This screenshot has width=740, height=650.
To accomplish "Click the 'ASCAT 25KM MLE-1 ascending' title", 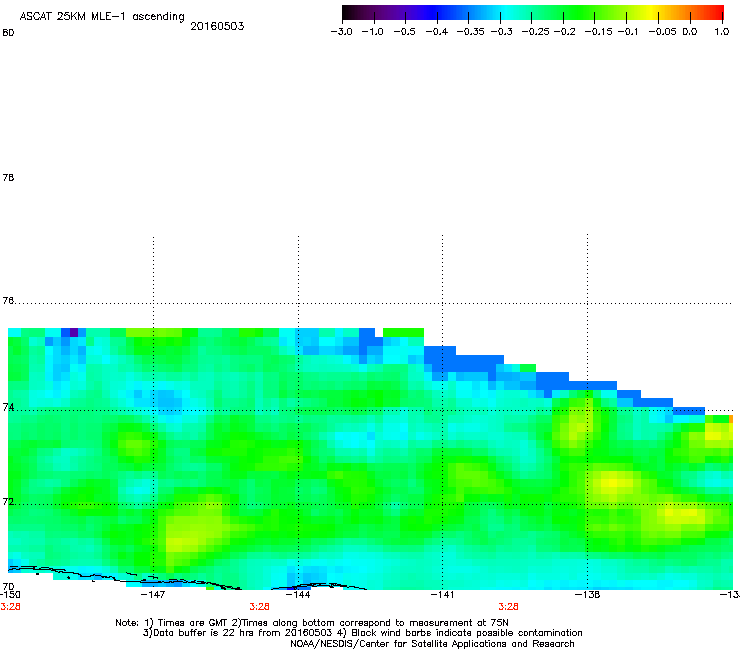I will pyautogui.click(x=102, y=17).
